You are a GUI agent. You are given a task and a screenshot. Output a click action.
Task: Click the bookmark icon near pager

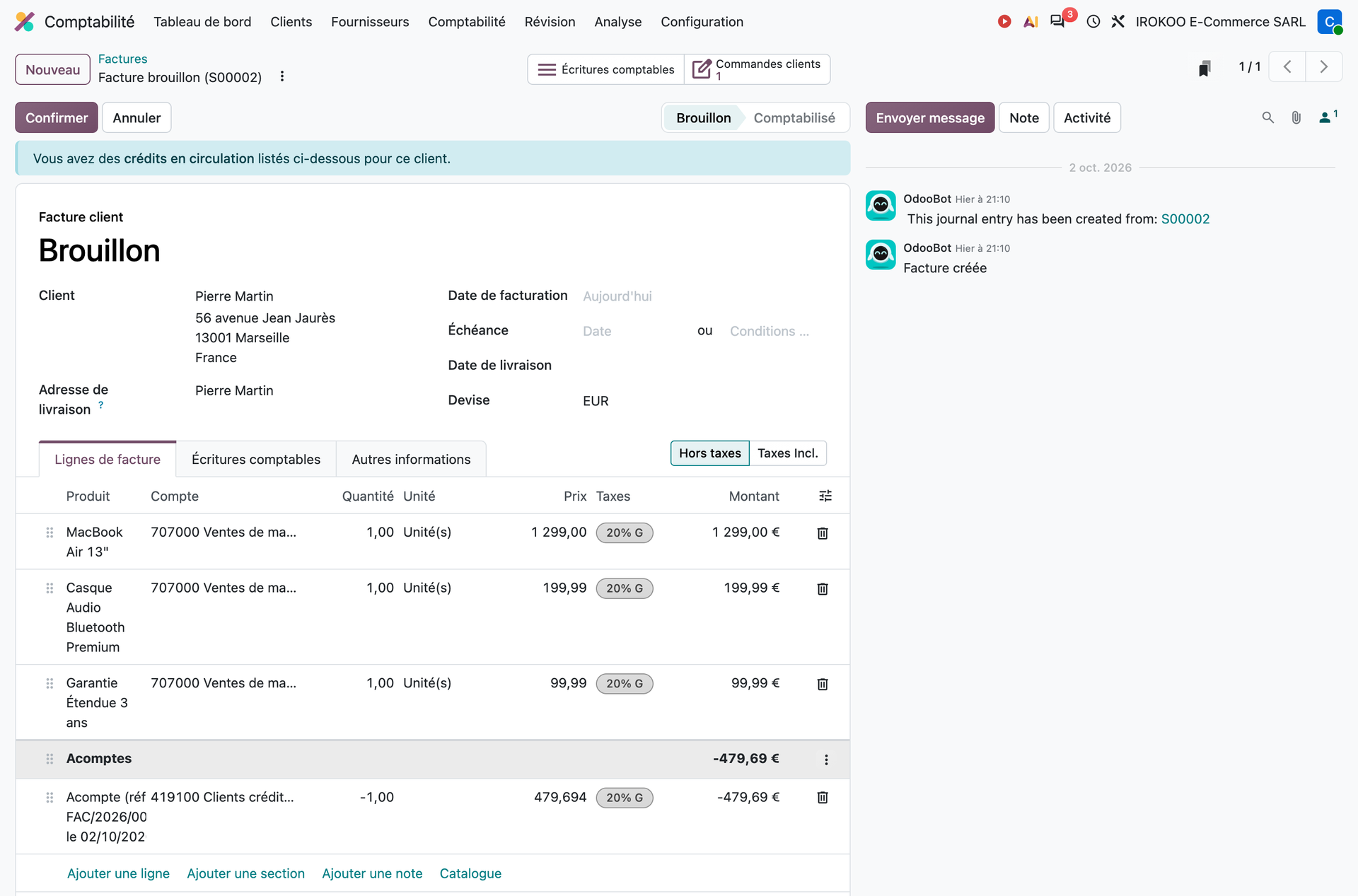tap(1205, 68)
